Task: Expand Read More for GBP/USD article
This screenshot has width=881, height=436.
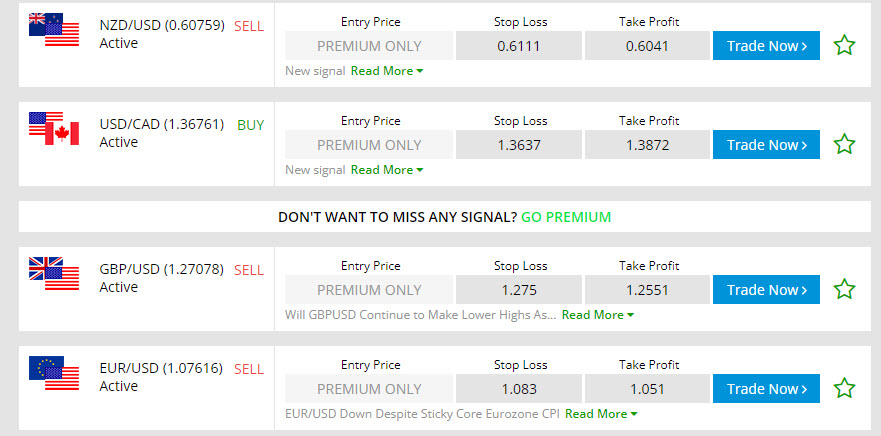Action: (598, 315)
